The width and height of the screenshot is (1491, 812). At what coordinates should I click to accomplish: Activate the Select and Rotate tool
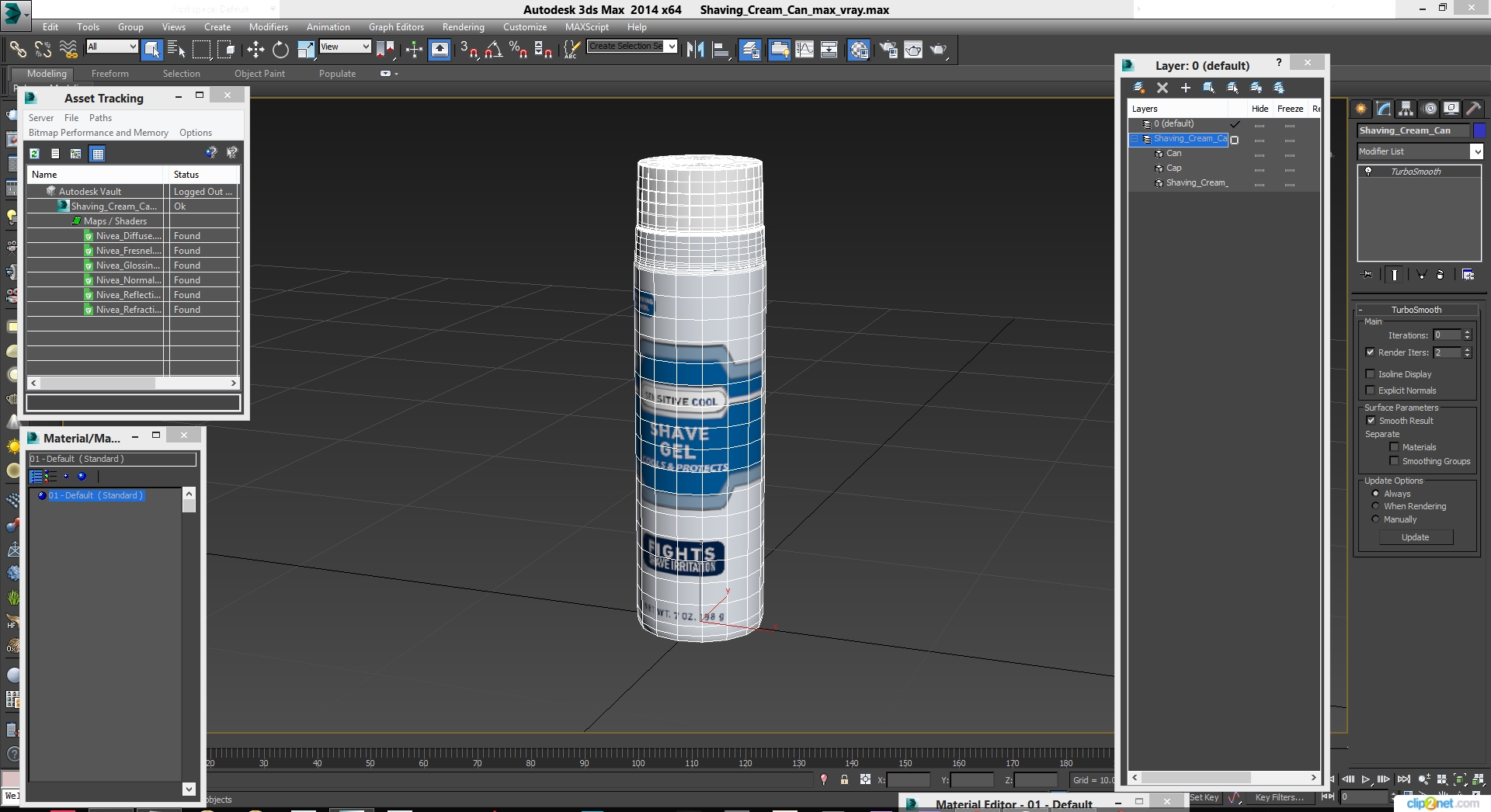pyautogui.click(x=280, y=50)
